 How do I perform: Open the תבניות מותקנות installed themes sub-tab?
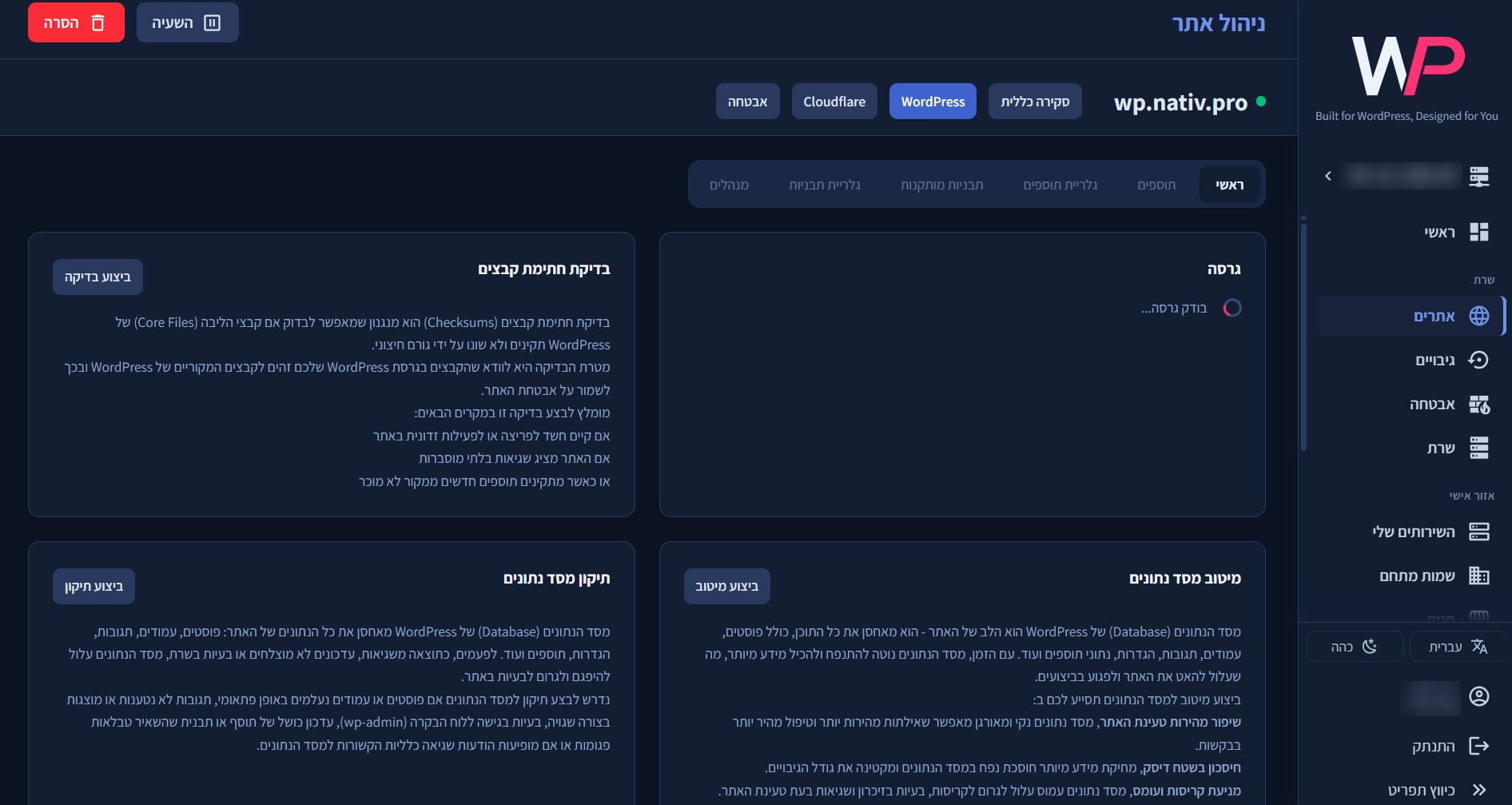(x=941, y=185)
